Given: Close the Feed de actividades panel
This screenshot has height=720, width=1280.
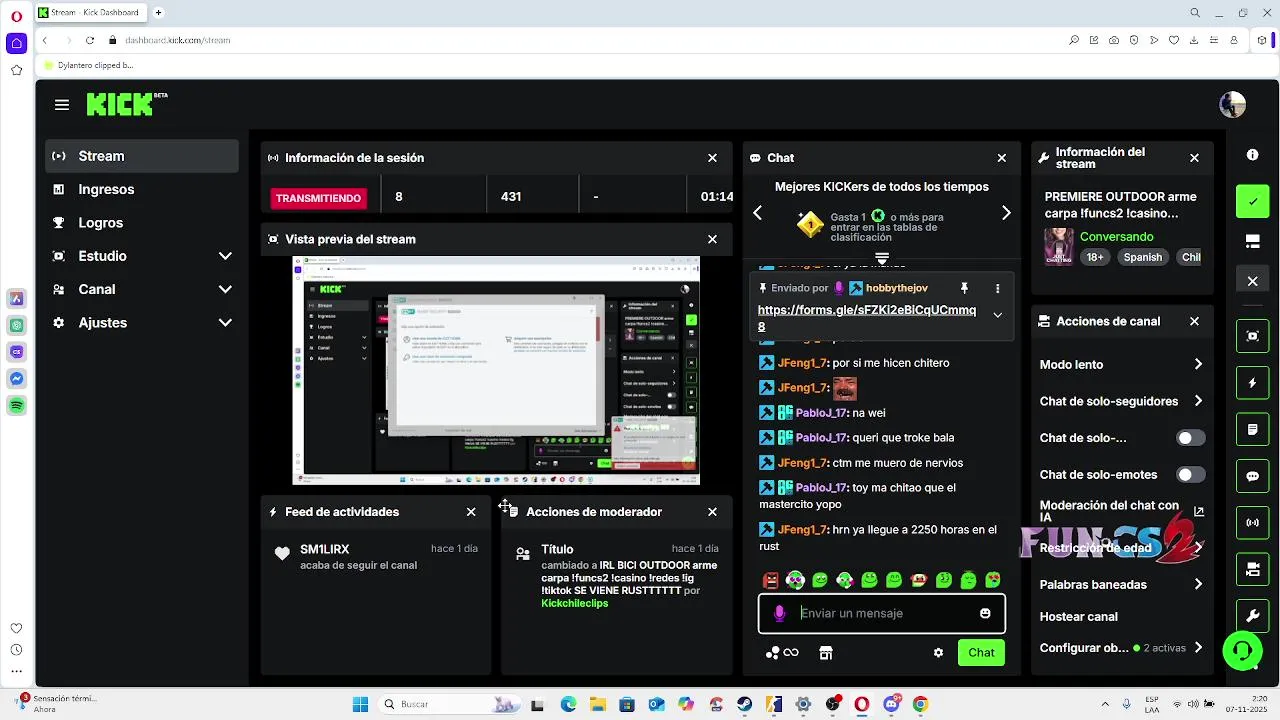Looking at the screenshot, I should click(x=471, y=512).
